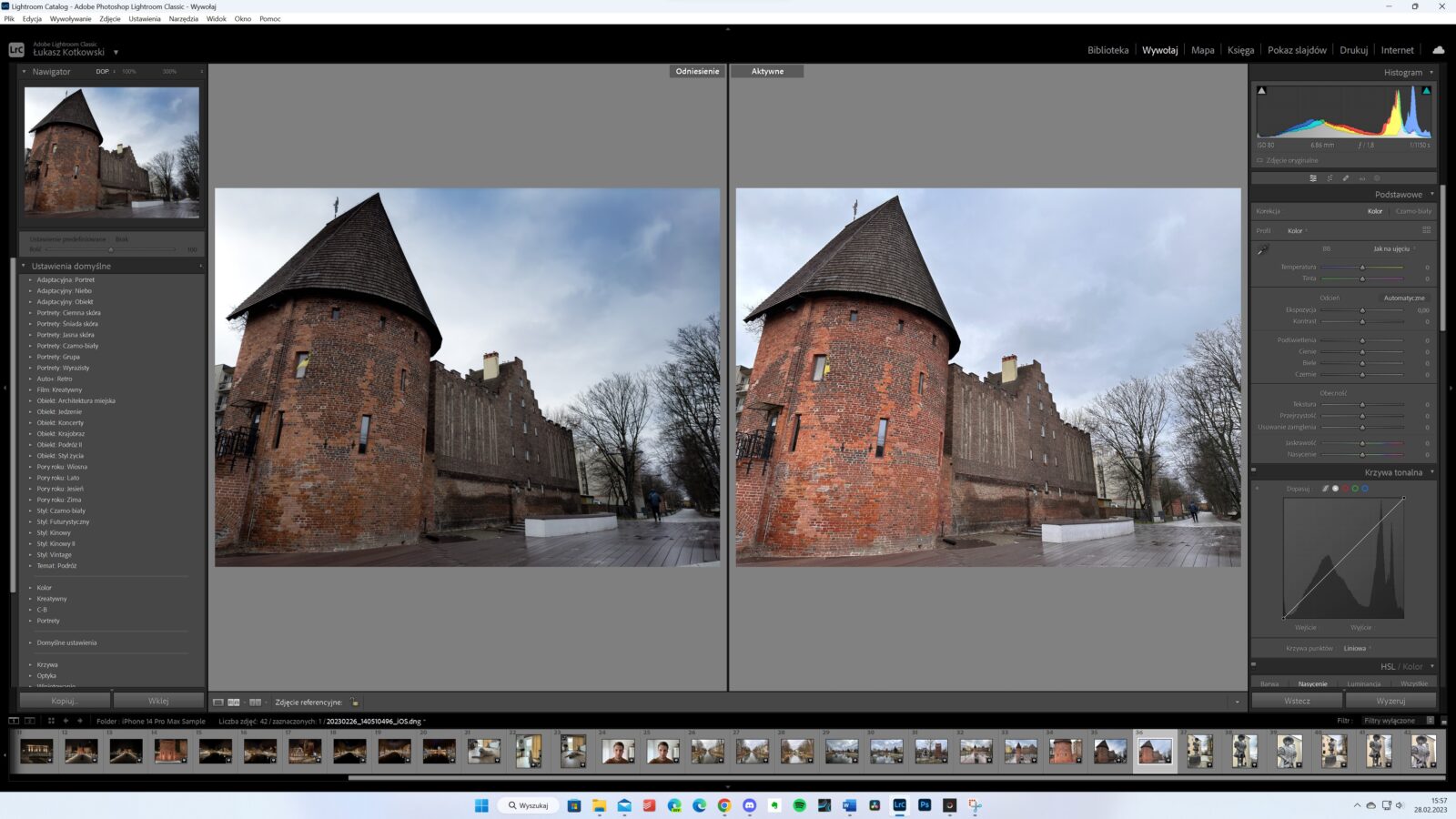Open Spotify from the Windows taskbar
This screenshot has height=819, width=1456.
click(799, 805)
